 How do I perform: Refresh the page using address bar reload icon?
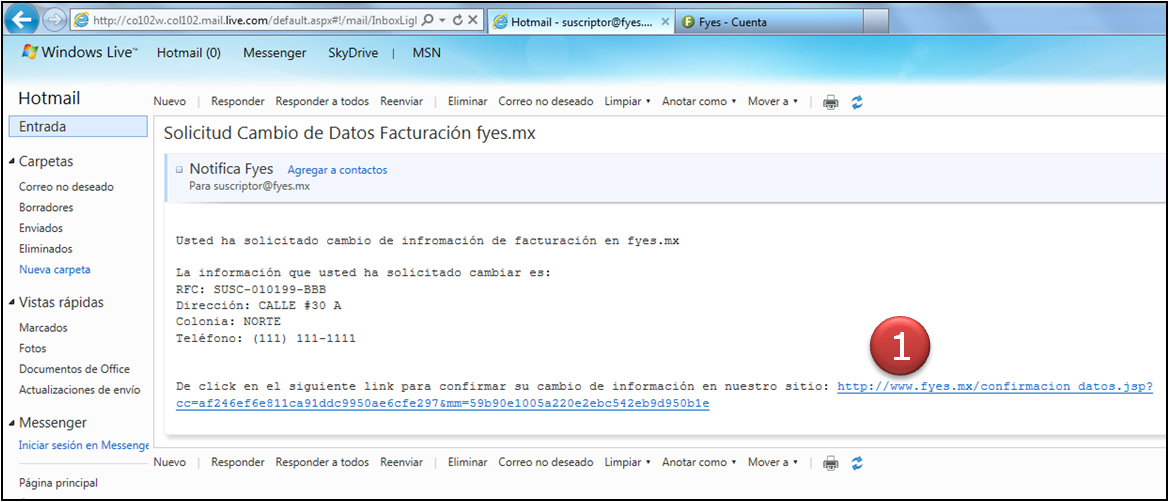tap(457, 21)
